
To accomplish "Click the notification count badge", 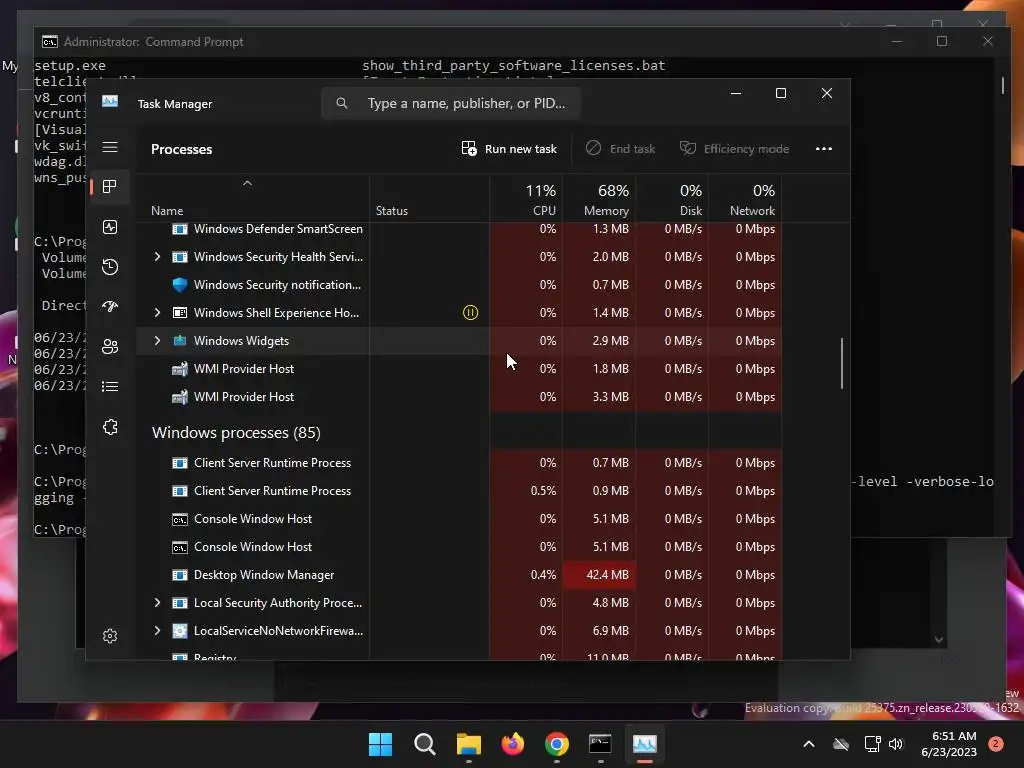I will [996, 744].
